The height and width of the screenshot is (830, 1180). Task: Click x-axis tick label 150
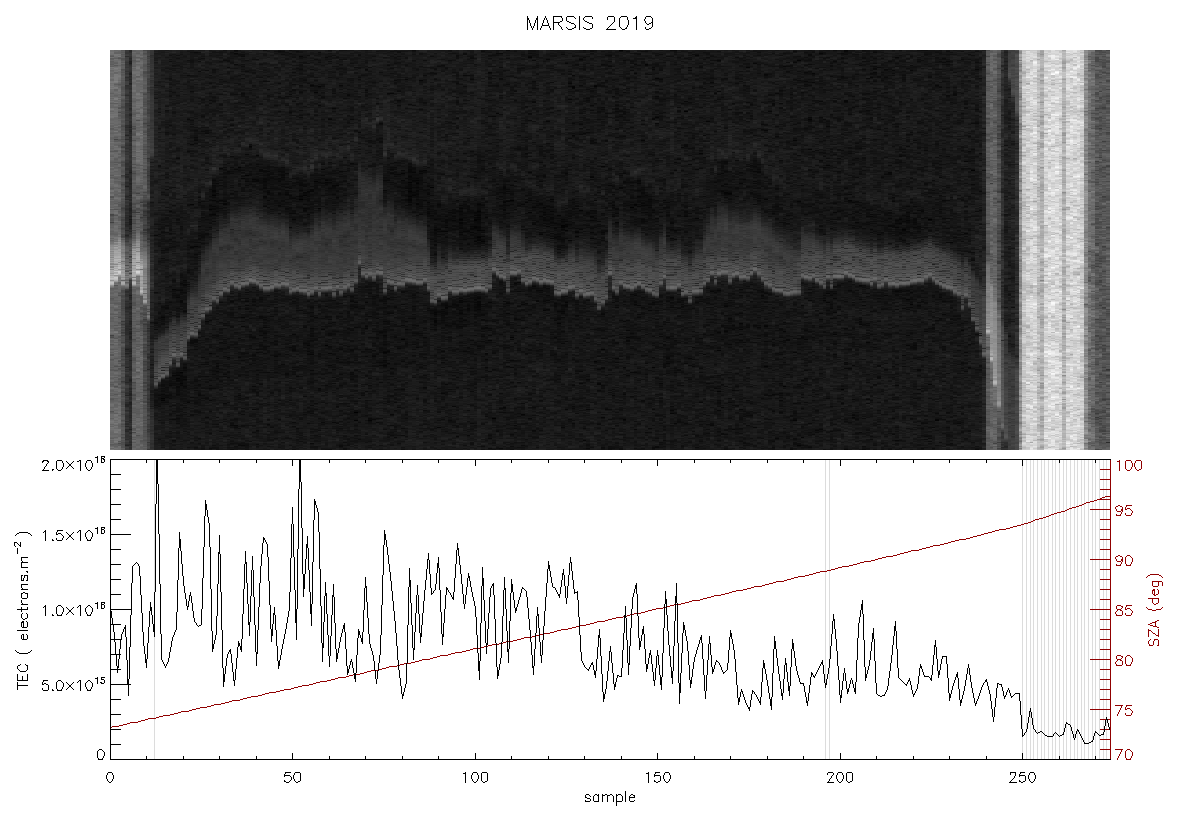(x=658, y=778)
